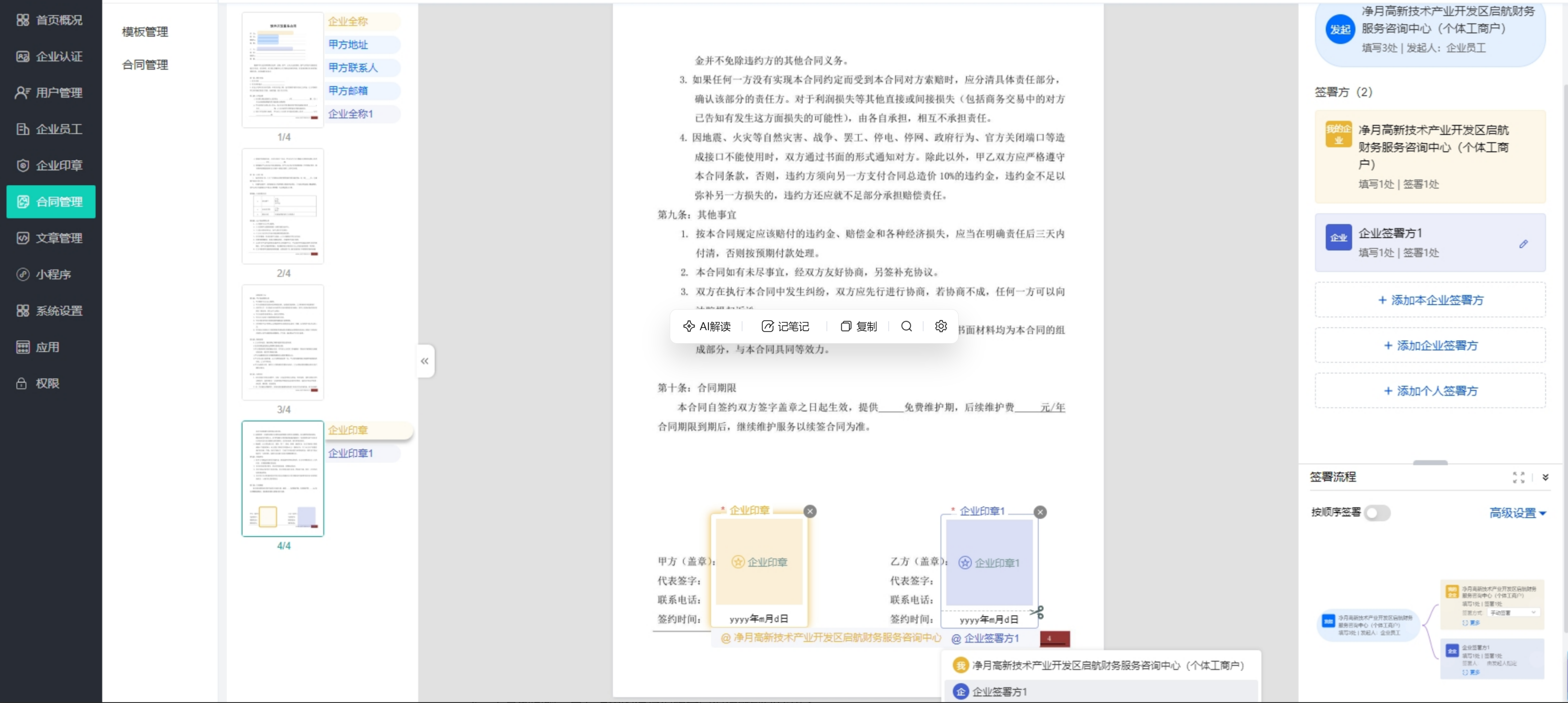Open 企业认证 in the sidebar
The image size is (1568, 703).
click(50, 57)
